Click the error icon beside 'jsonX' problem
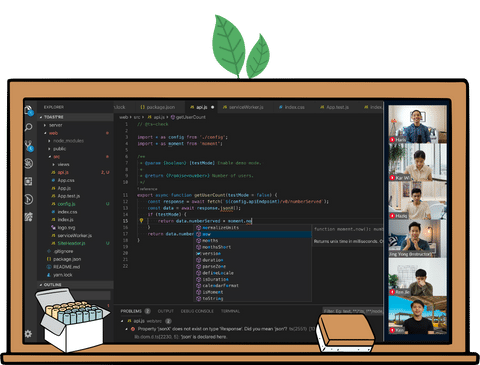This screenshot has width=480, height=365. 133,329
